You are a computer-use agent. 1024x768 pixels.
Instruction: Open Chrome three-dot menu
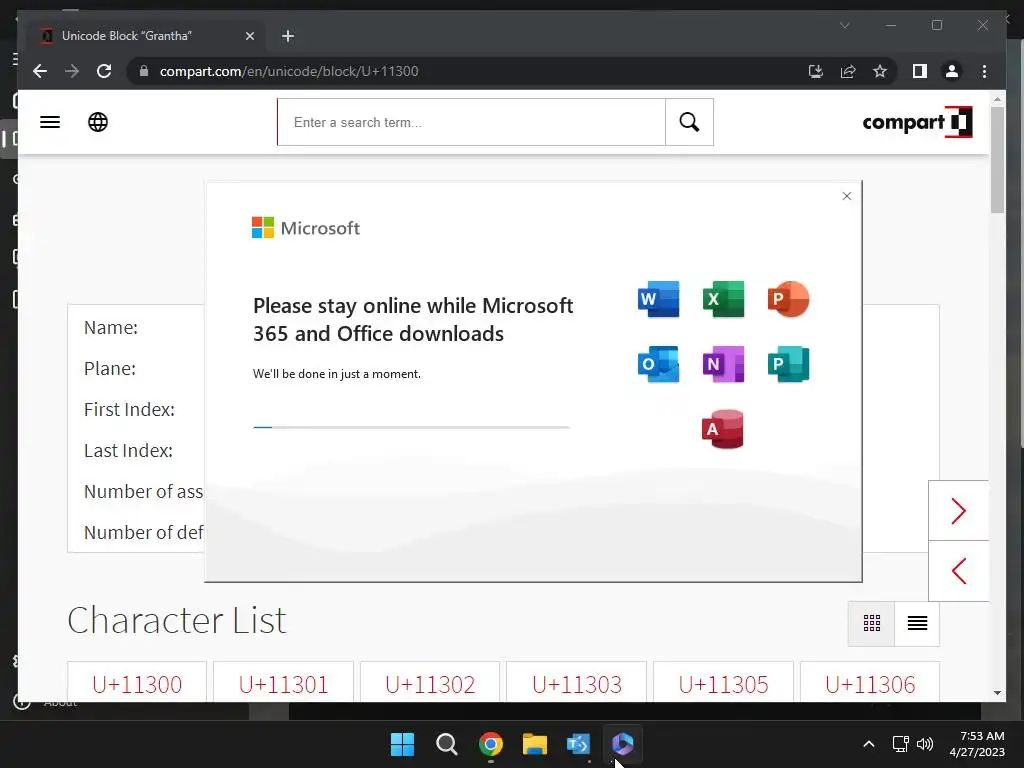(x=984, y=71)
